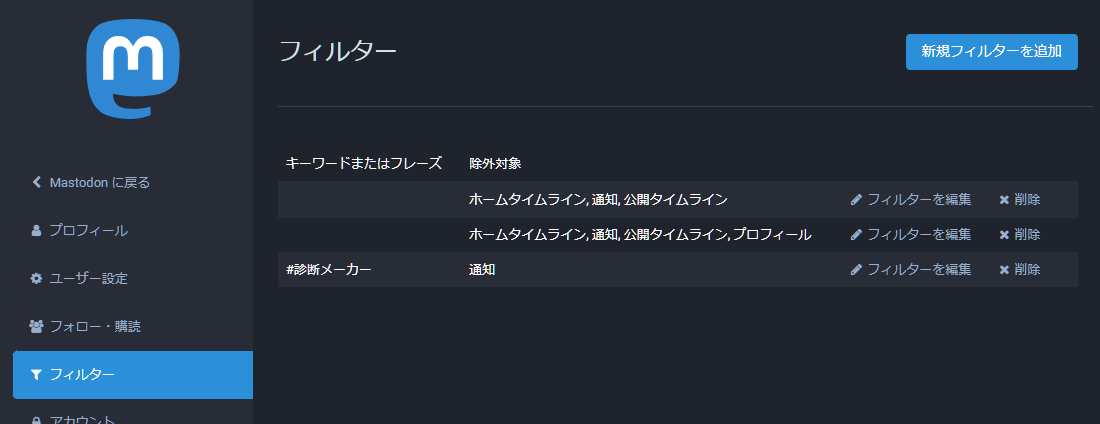Click the pencil icon in the #診断メーカー row

(x=856, y=269)
